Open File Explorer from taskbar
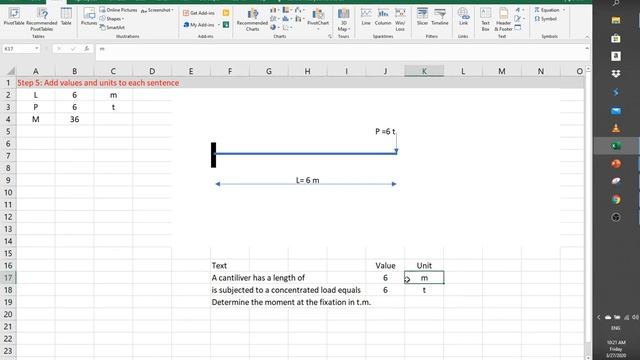 616,20
